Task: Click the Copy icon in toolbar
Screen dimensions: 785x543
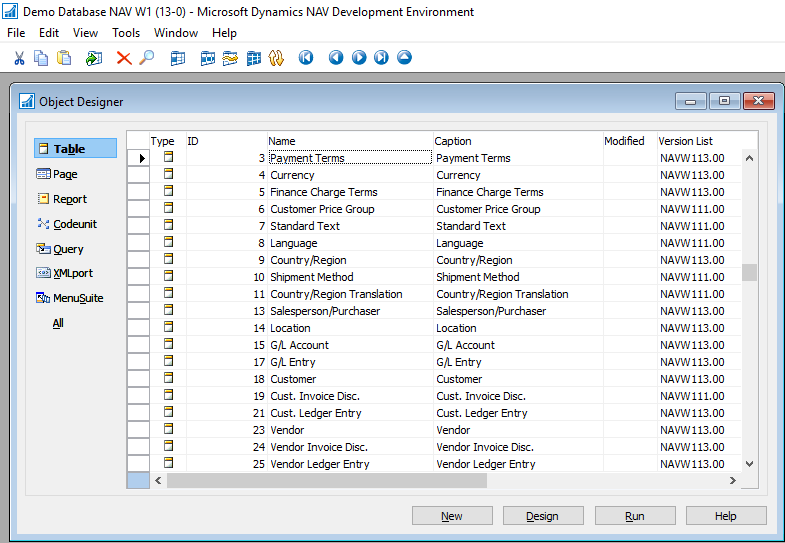Action: point(41,58)
